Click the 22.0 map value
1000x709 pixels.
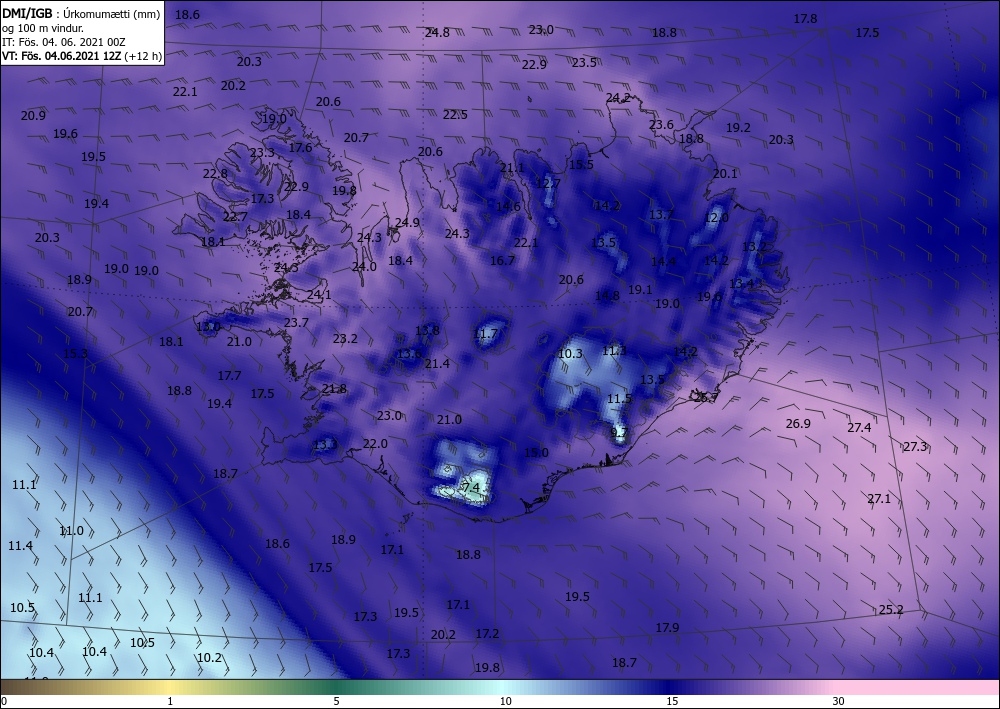tap(375, 444)
